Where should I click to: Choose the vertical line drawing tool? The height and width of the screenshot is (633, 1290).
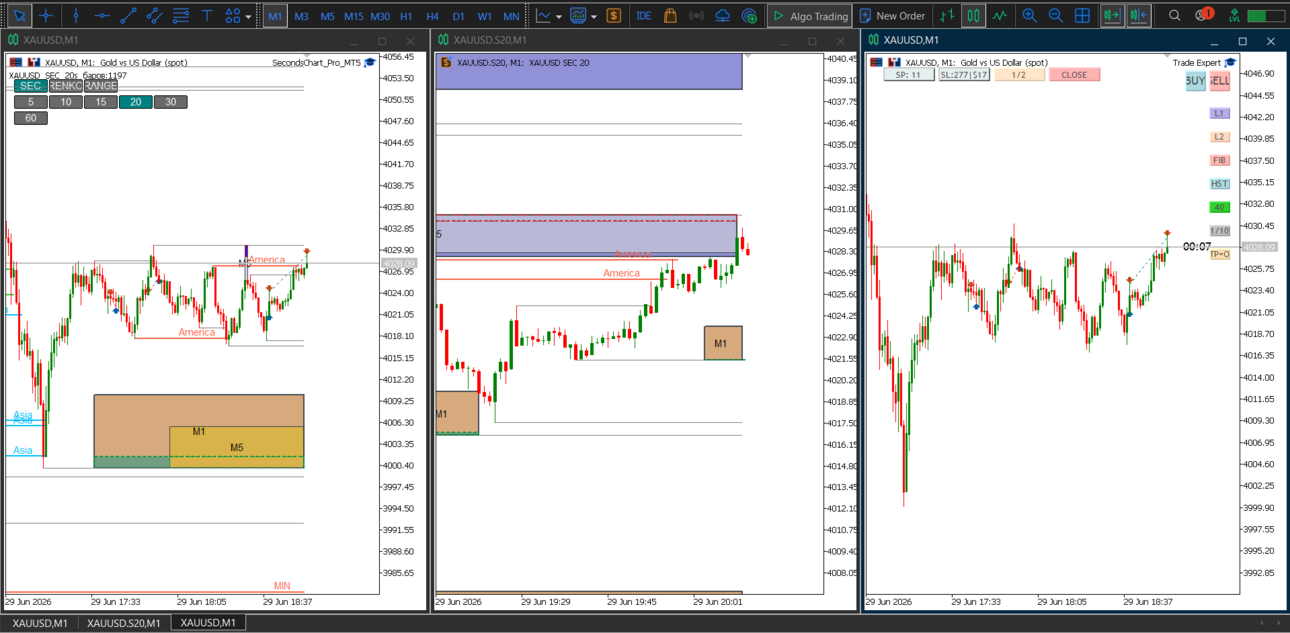click(76, 16)
